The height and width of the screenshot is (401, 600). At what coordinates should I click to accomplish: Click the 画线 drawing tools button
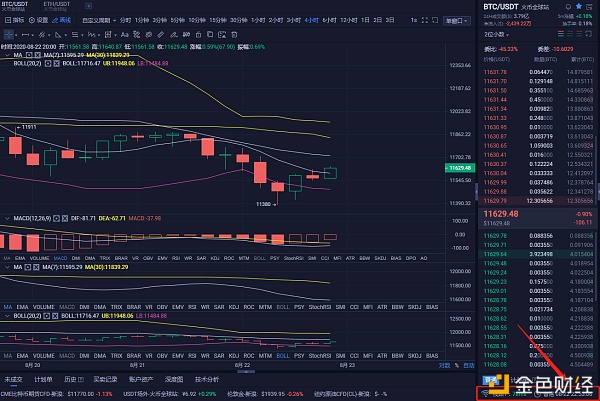[x=62, y=20]
